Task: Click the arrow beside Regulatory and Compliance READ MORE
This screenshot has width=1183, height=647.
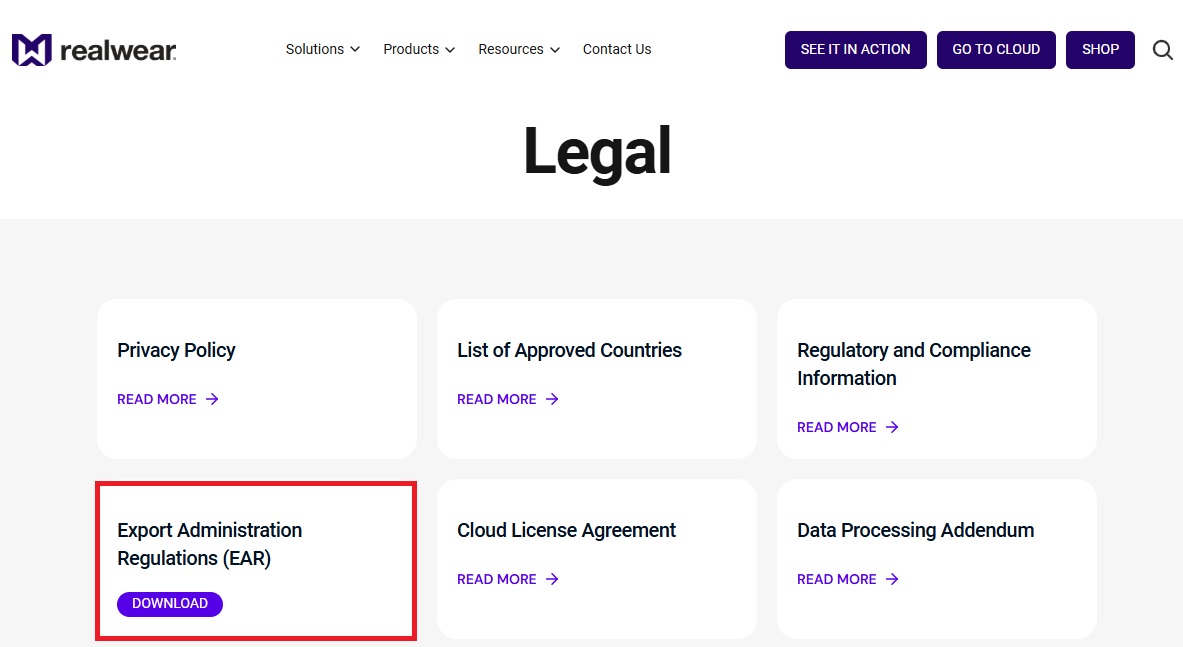Action: coord(891,427)
